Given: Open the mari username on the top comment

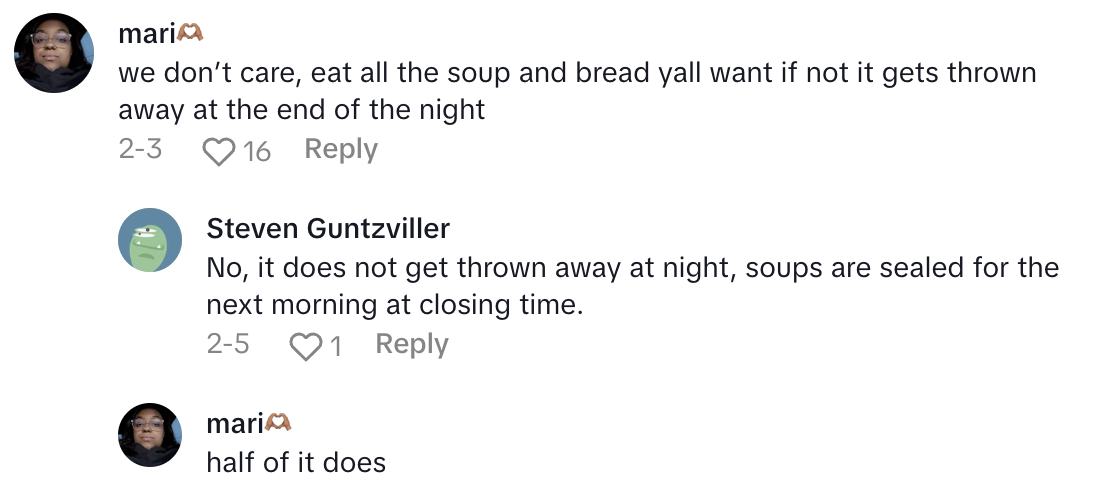Looking at the screenshot, I should [146, 34].
